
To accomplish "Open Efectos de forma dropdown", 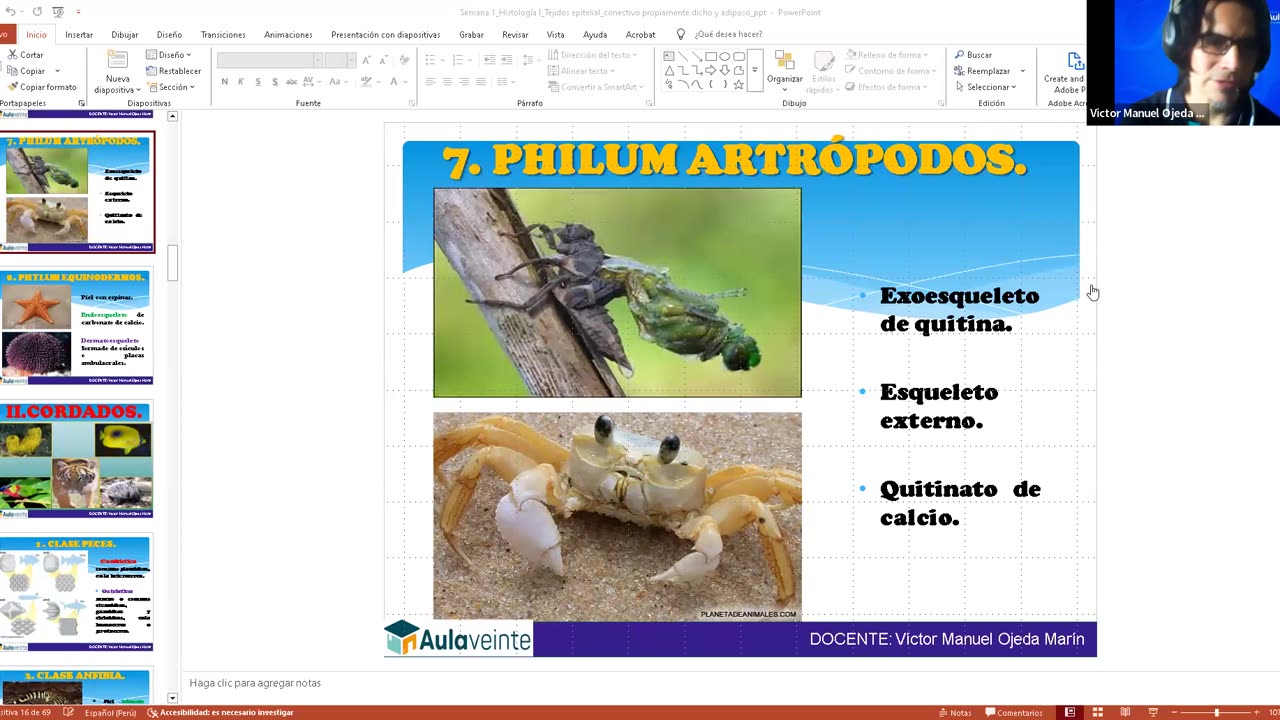I will point(887,87).
